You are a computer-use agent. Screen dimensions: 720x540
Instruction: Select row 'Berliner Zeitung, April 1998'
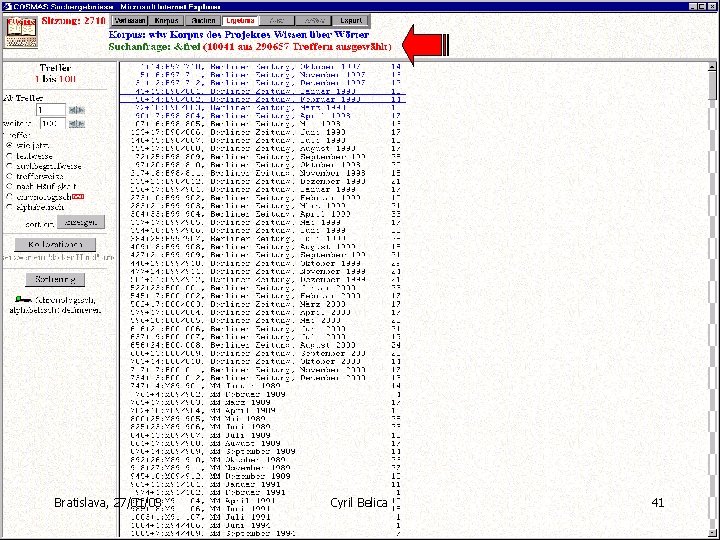click(265, 116)
